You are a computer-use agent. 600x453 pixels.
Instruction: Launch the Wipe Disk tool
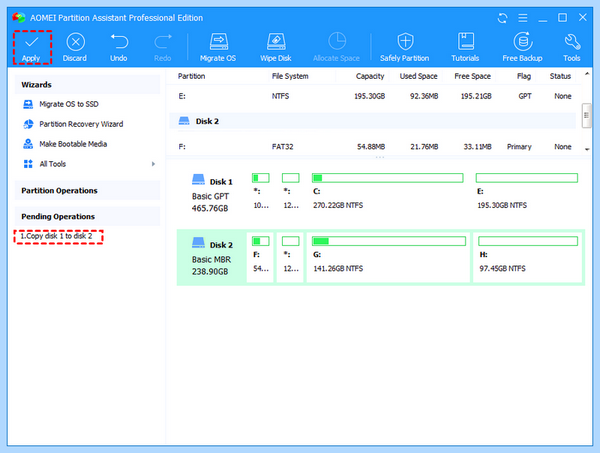click(x=276, y=47)
